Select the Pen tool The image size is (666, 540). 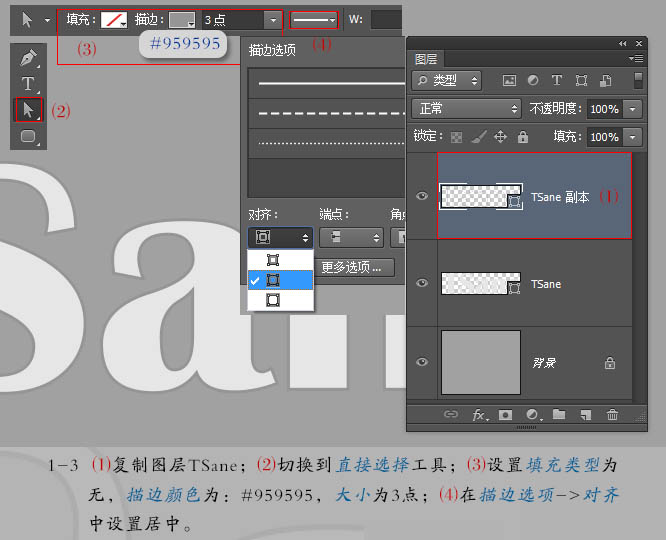pos(28,58)
